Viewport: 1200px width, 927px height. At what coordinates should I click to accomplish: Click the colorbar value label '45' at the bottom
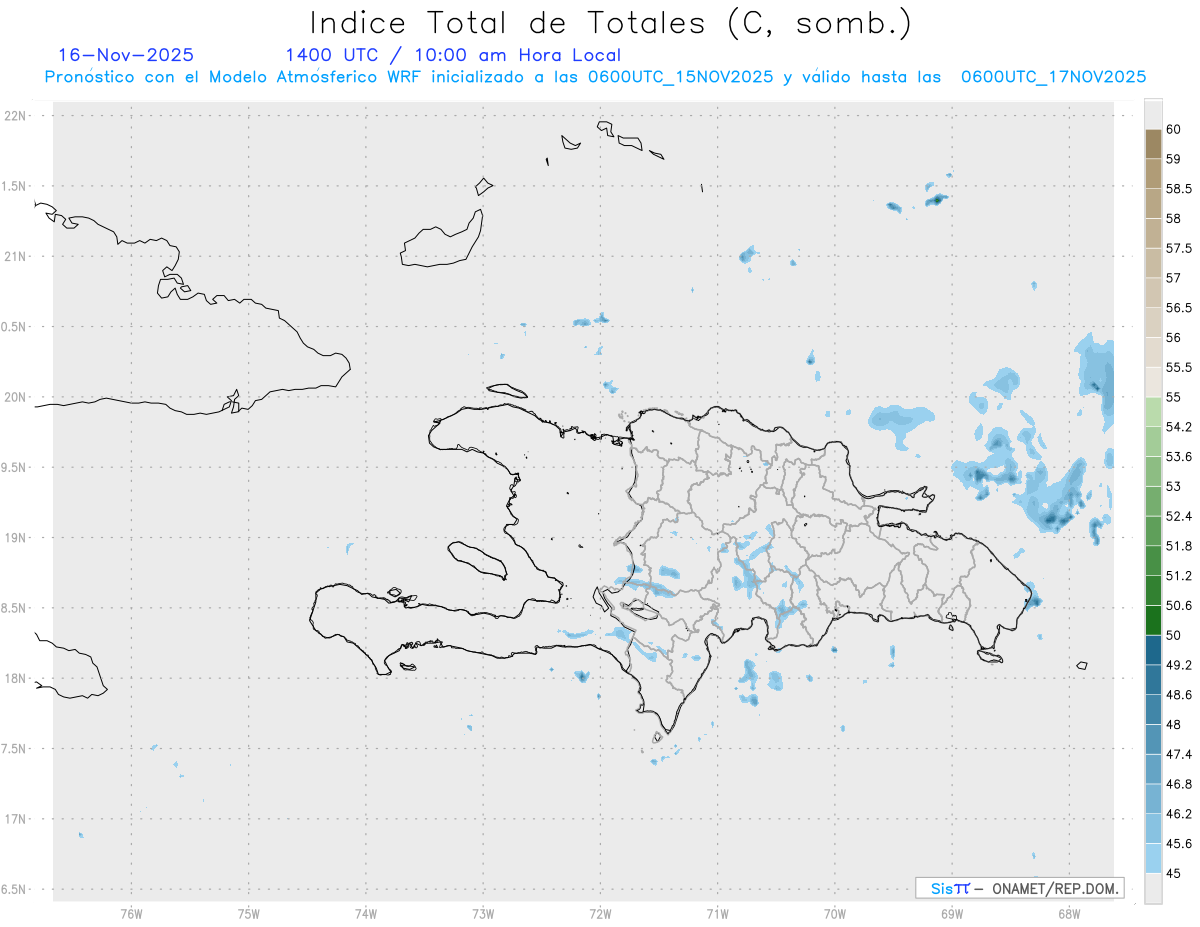tap(1173, 873)
